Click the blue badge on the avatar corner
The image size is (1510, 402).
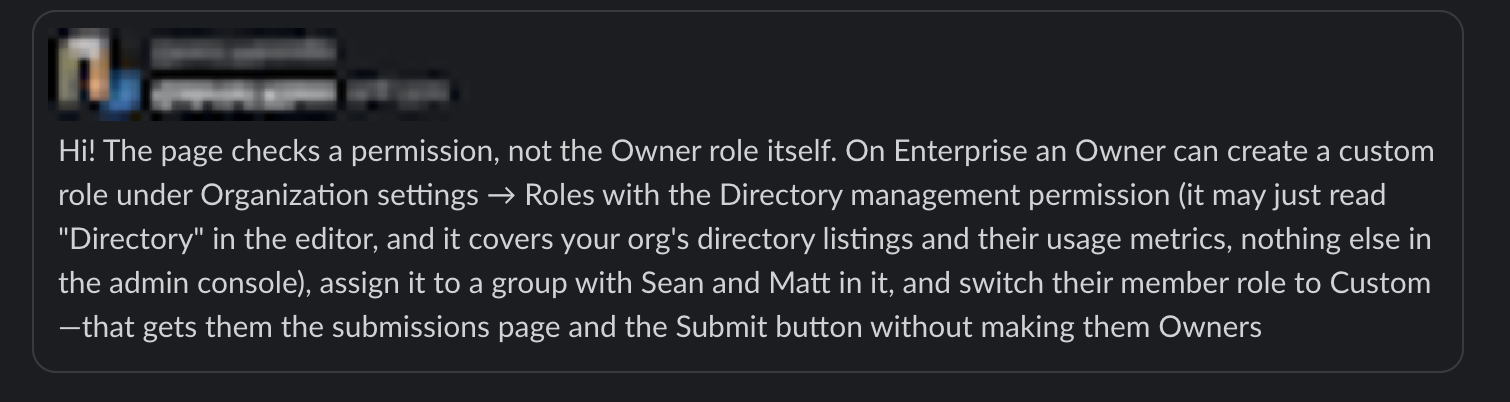tap(125, 96)
